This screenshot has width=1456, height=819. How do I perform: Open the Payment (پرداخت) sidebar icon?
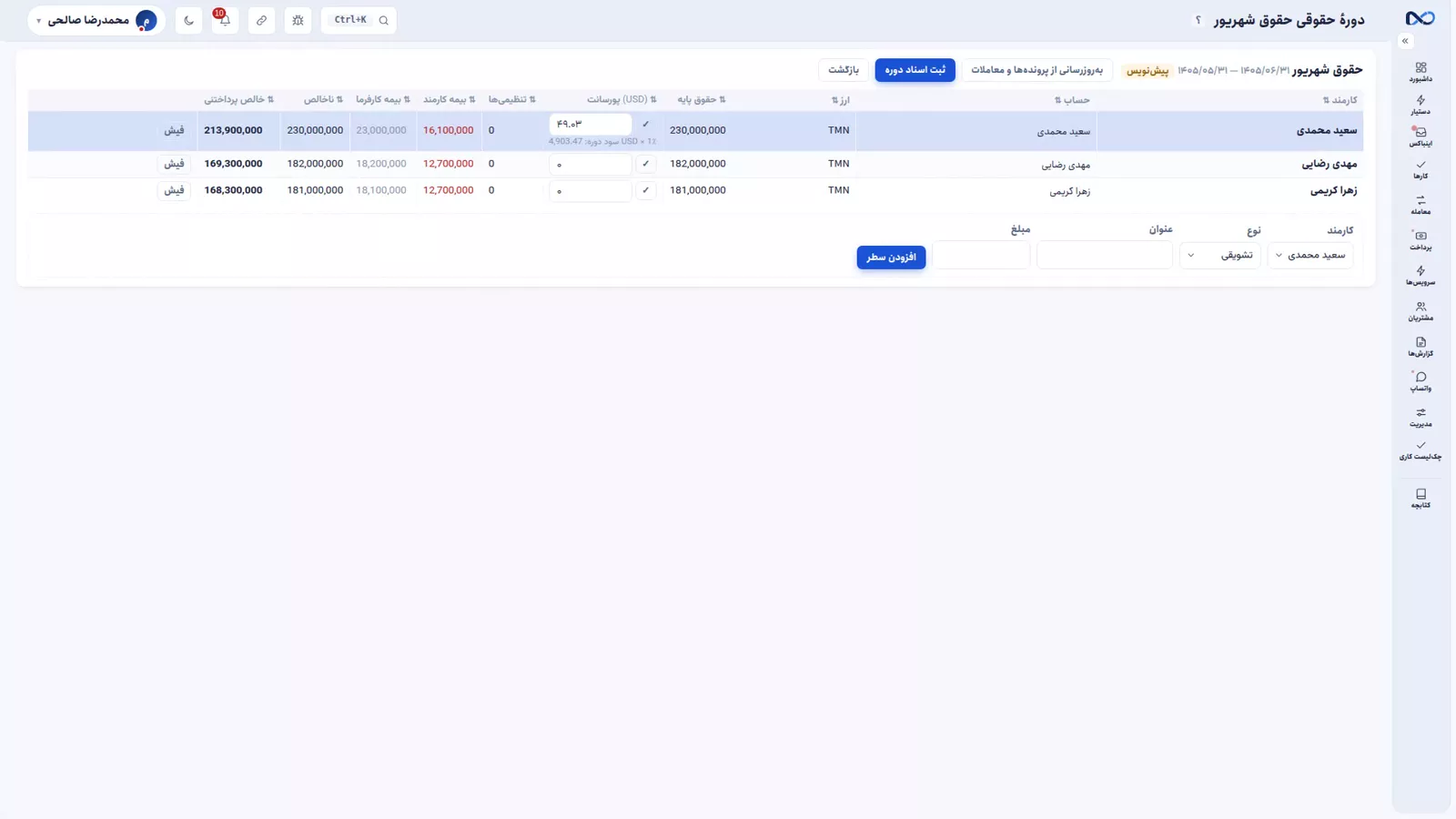pyautogui.click(x=1421, y=240)
